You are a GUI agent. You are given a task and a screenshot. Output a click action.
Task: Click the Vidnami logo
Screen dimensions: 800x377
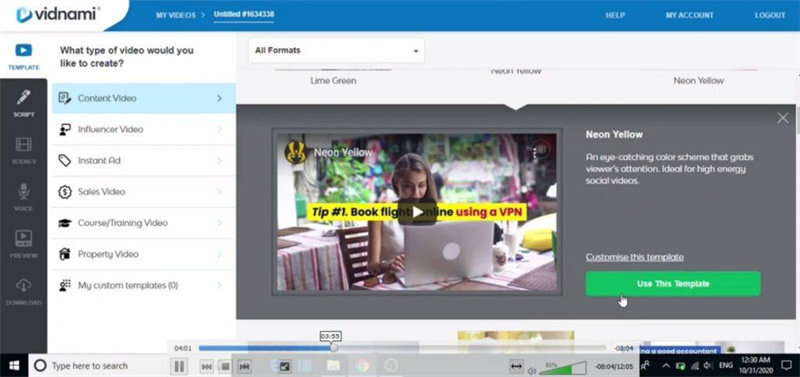[57, 14]
